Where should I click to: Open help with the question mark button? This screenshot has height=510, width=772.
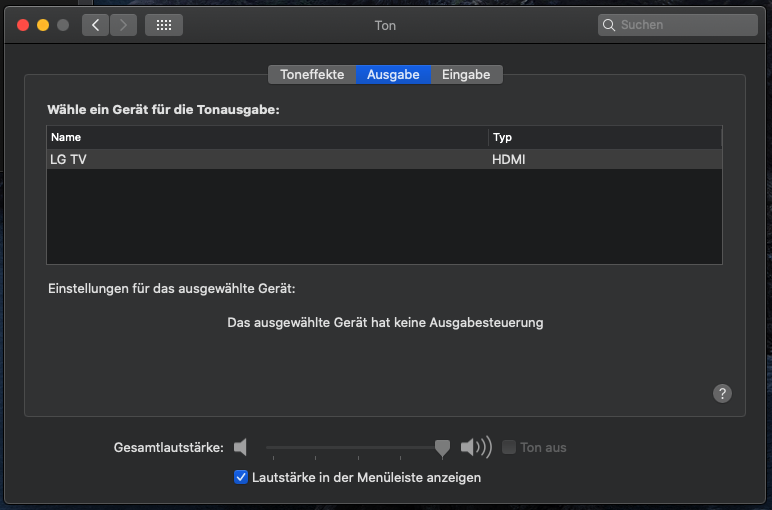coord(722,394)
